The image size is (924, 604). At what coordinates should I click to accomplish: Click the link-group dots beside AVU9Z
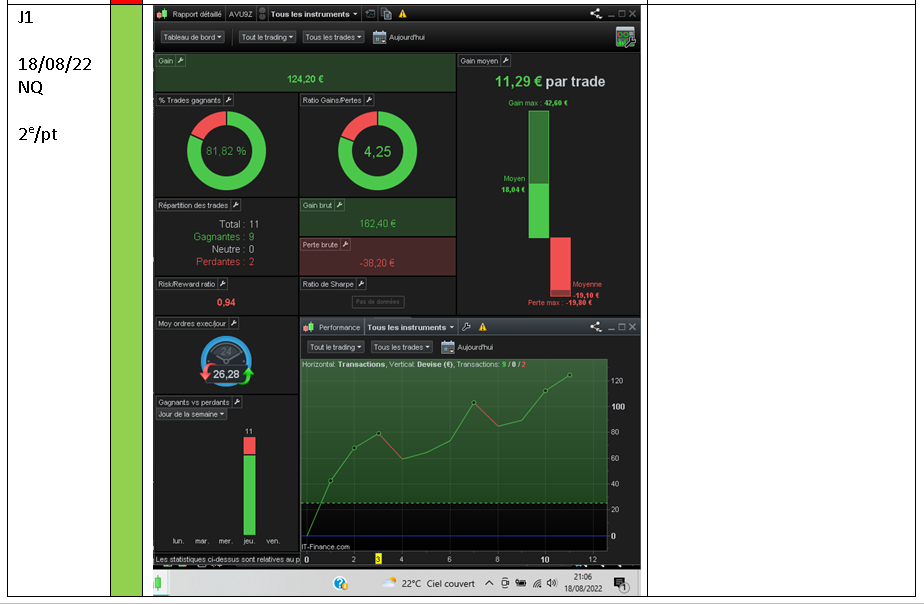click(x=262, y=14)
